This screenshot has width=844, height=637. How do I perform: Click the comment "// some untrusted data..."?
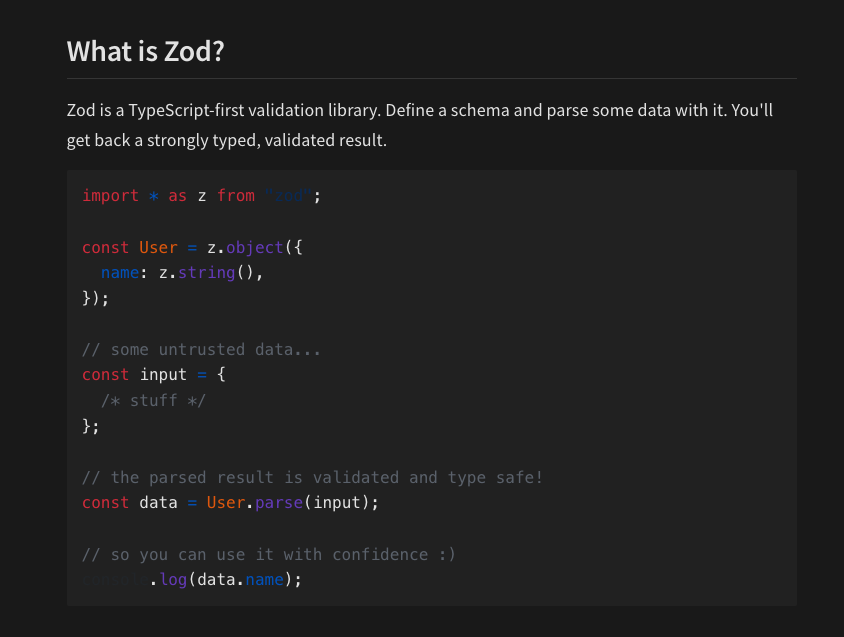tap(201, 349)
